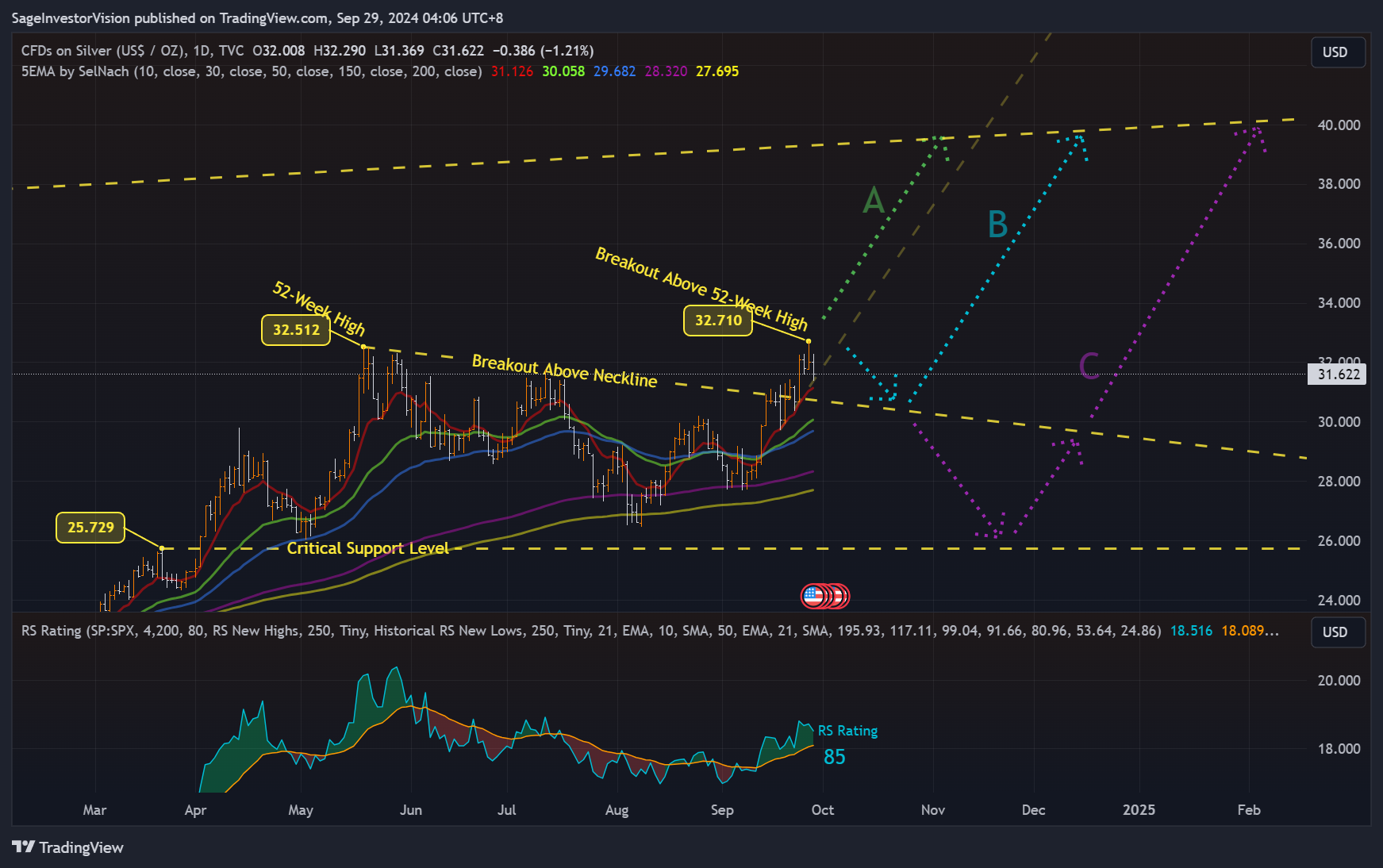Click the 'Jul' time axis label
The image size is (1383, 868).
(x=506, y=810)
